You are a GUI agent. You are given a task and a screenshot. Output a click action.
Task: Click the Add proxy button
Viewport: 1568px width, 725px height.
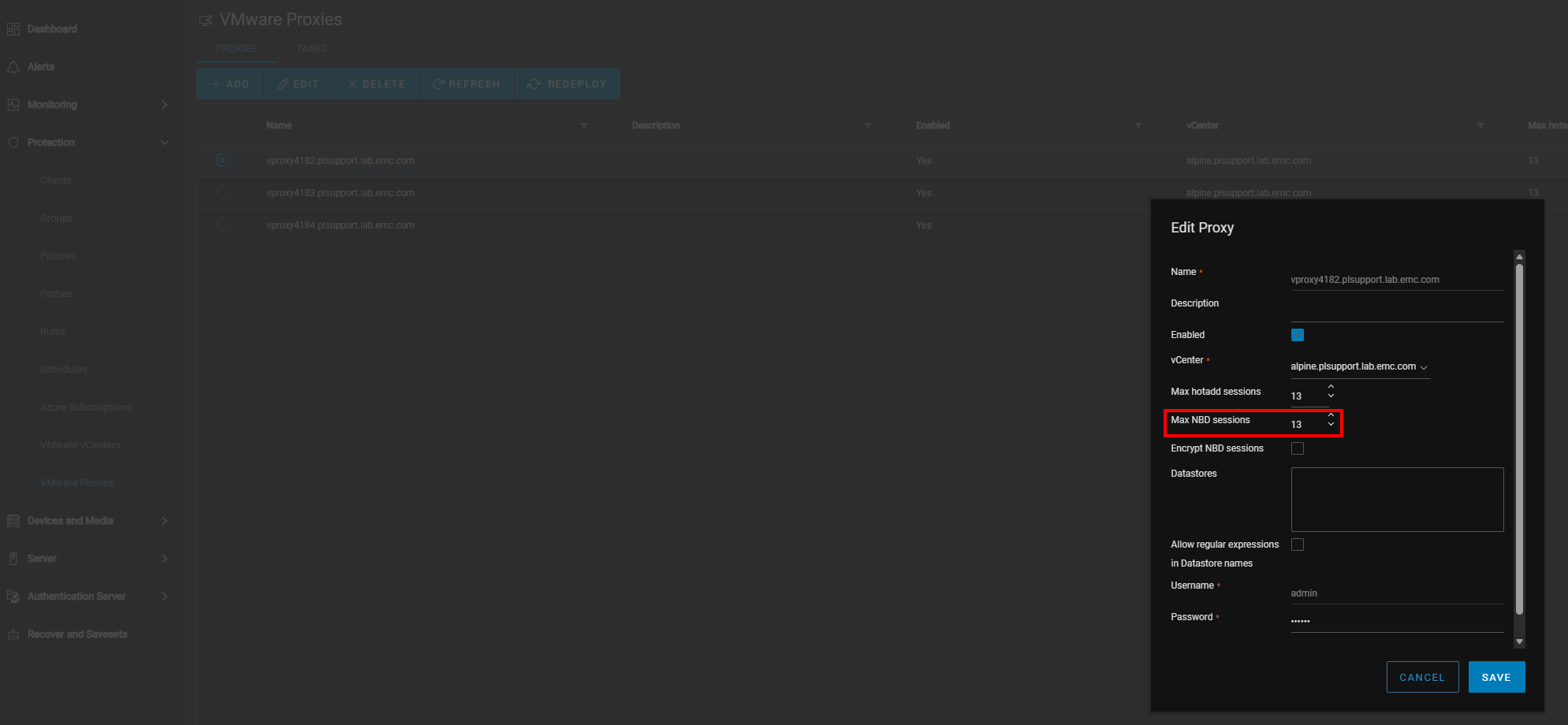pos(230,84)
